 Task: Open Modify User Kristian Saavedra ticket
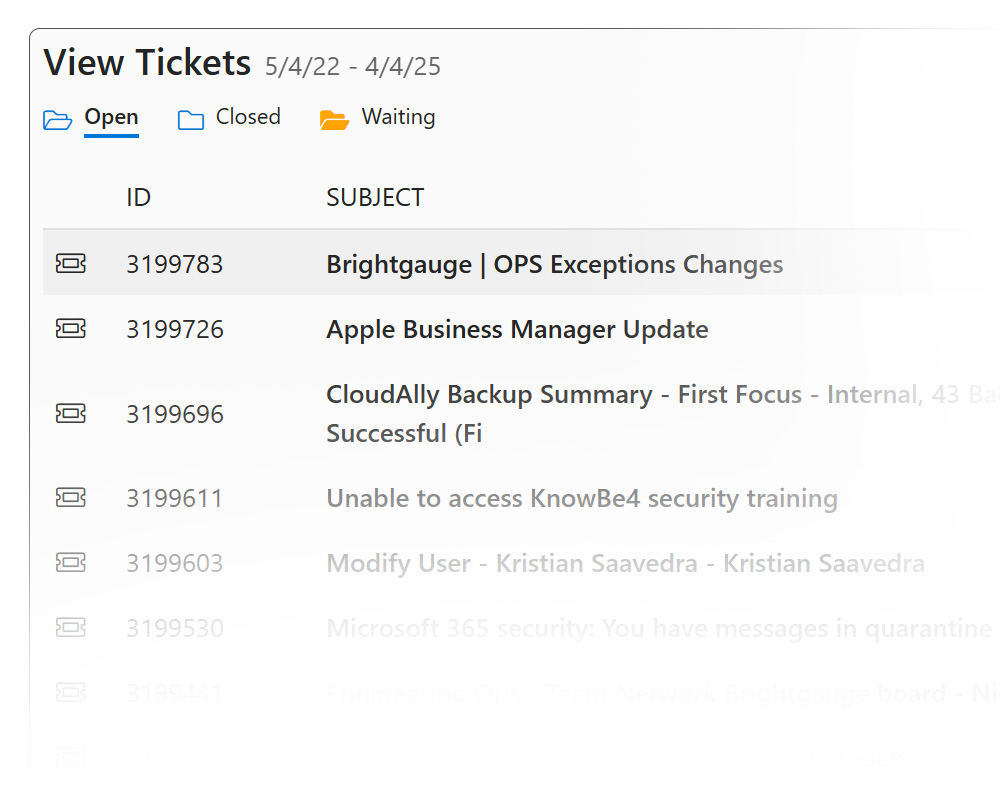[625, 563]
